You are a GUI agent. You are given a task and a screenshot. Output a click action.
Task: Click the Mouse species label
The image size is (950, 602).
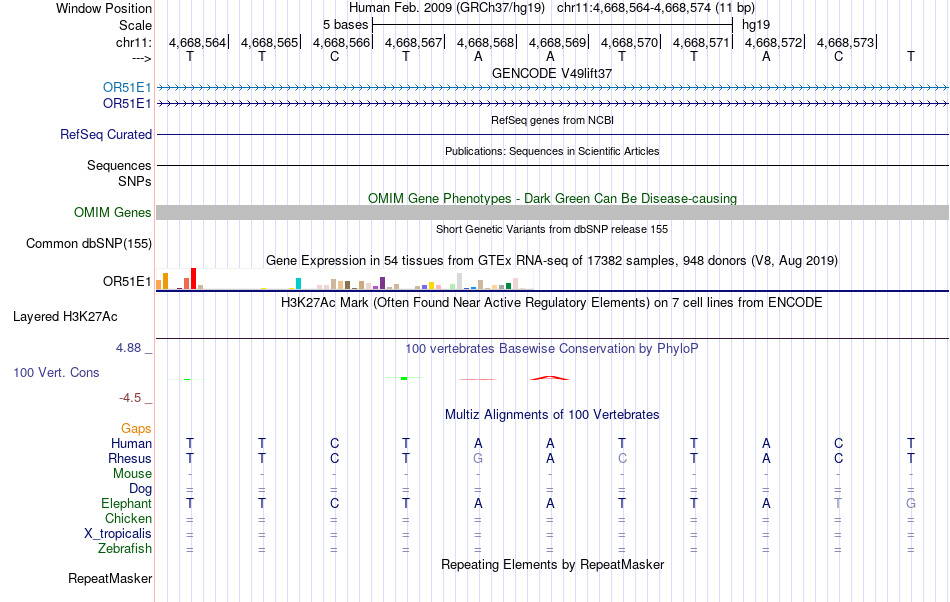coord(132,474)
